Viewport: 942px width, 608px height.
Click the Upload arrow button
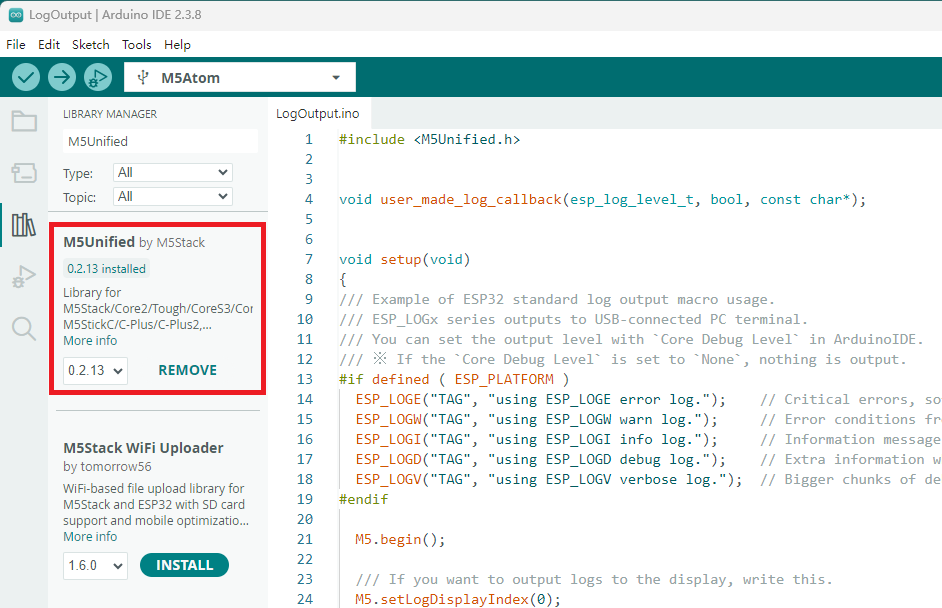(62, 77)
